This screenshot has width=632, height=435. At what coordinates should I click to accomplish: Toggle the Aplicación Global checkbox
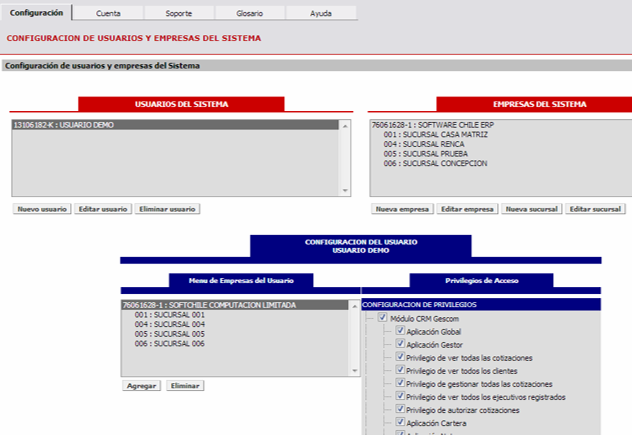pos(400,331)
